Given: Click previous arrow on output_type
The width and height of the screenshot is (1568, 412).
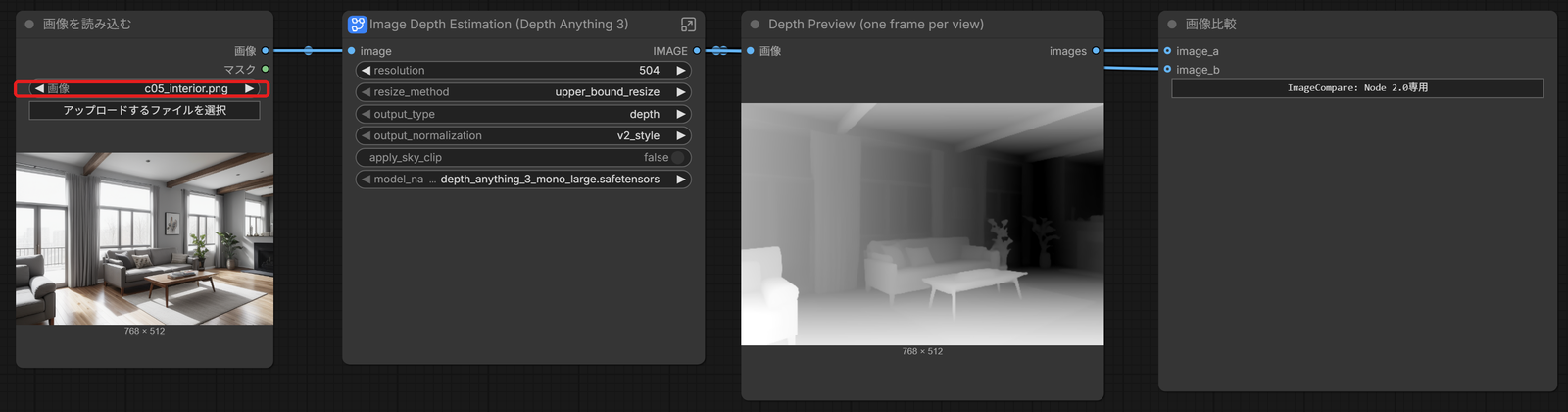Looking at the screenshot, I should (366, 114).
